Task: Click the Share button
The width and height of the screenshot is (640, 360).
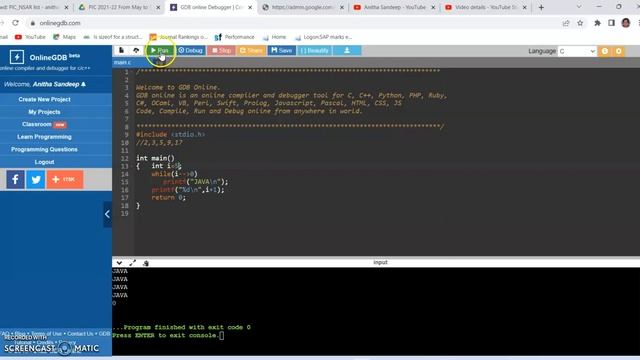Action: pos(251,50)
